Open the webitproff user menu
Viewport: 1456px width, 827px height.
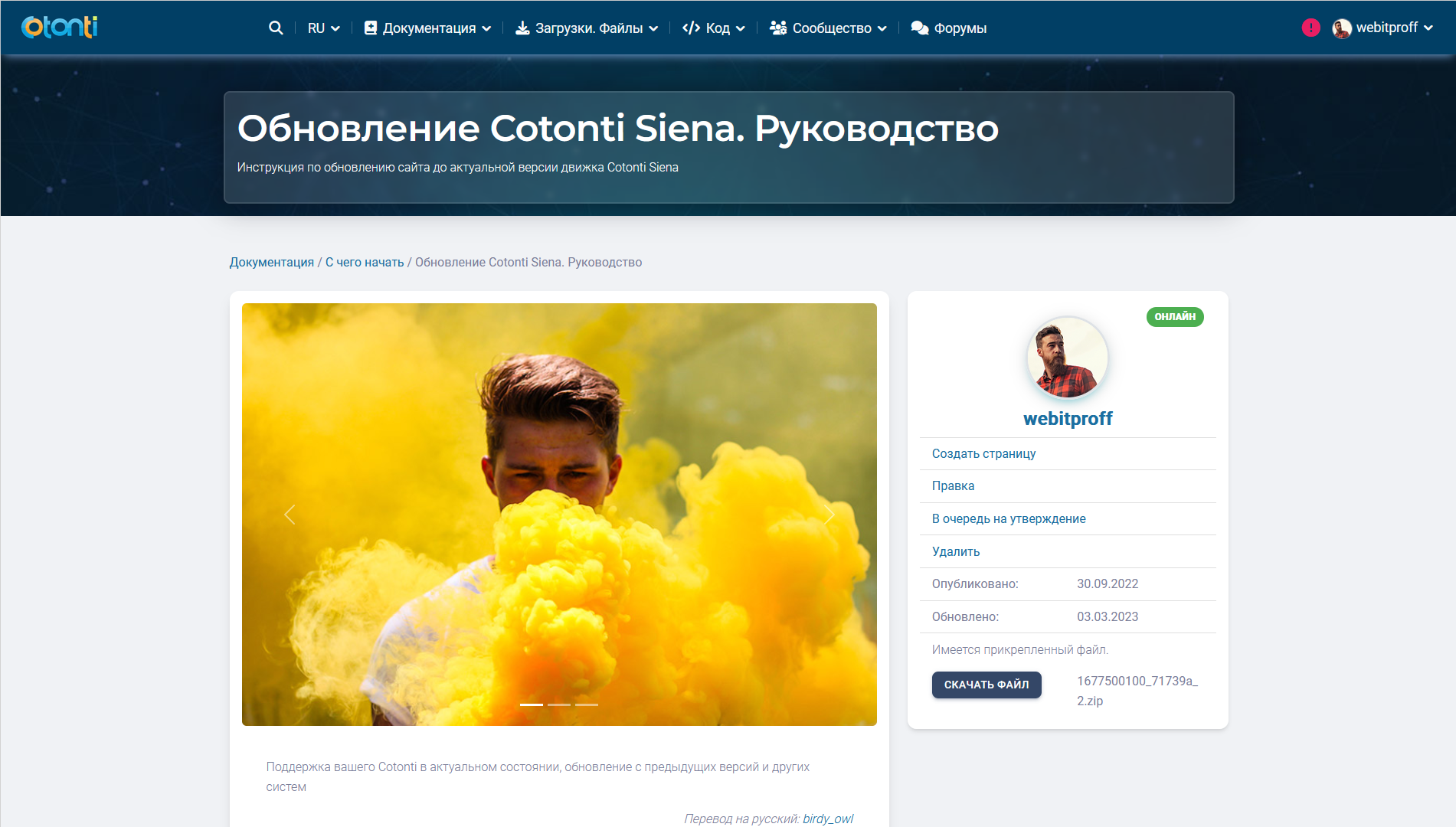(1382, 28)
